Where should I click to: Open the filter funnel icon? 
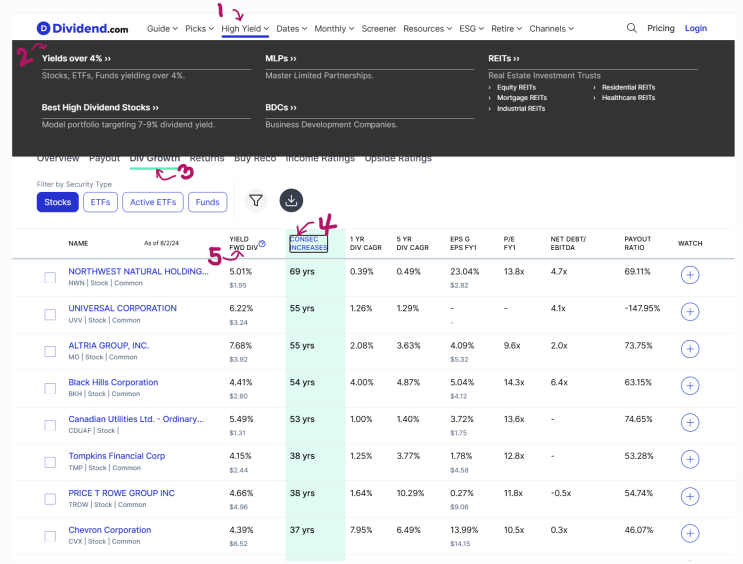256,201
